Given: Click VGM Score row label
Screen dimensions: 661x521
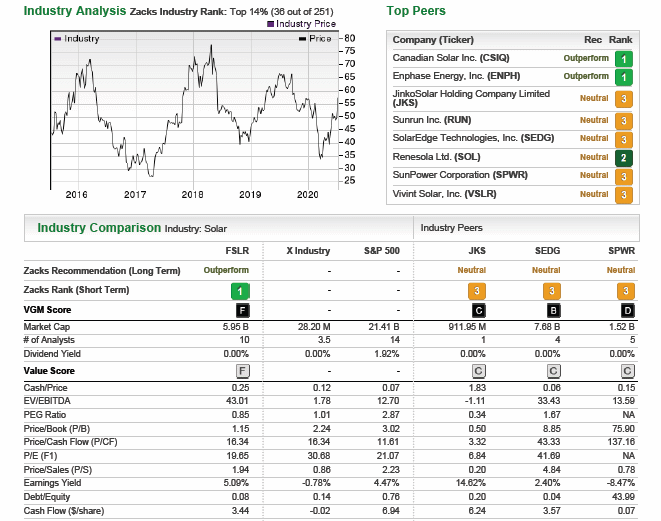Looking at the screenshot, I should click(x=47, y=310).
